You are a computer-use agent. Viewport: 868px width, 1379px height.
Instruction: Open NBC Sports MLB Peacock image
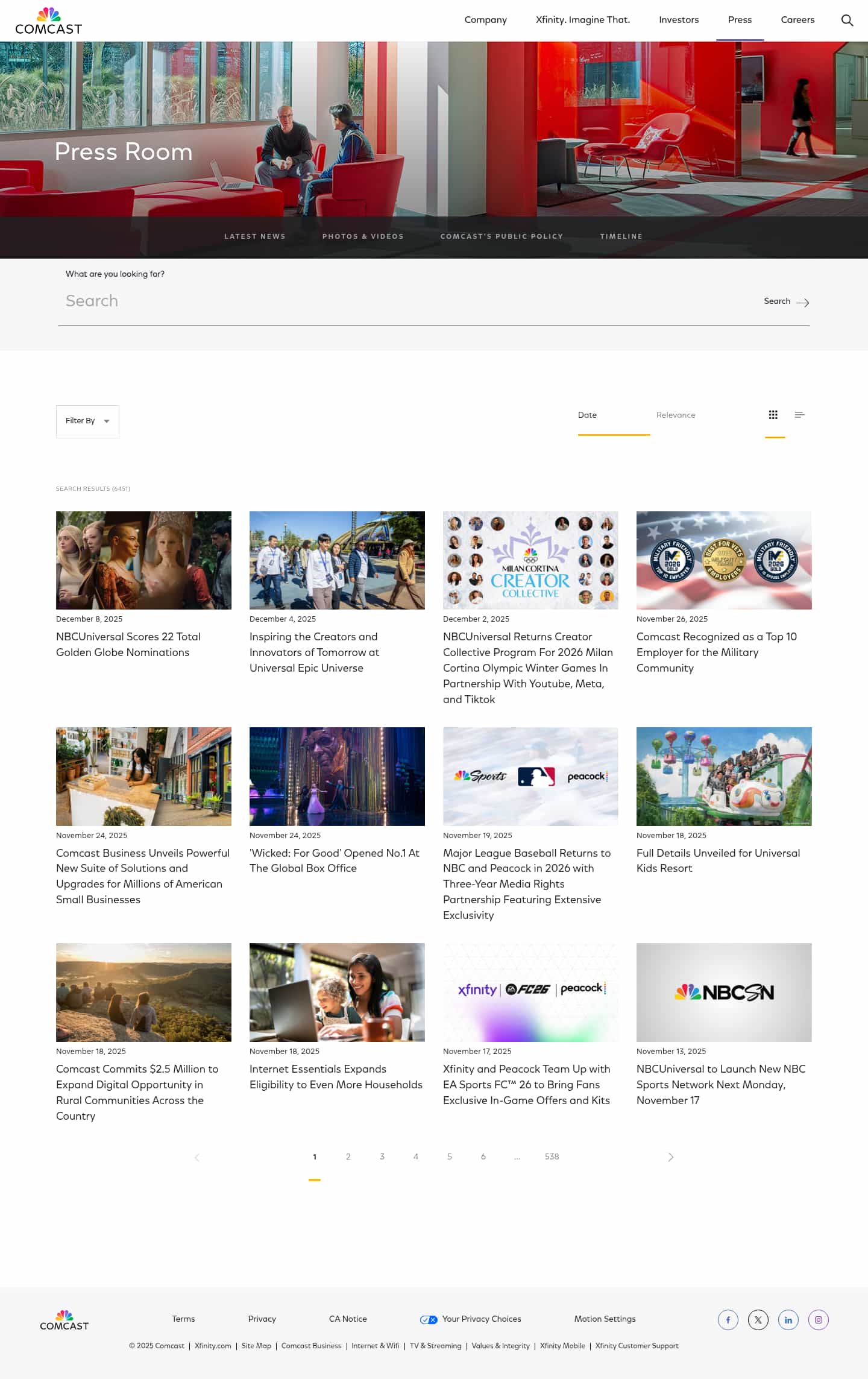pyautogui.click(x=530, y=776)
